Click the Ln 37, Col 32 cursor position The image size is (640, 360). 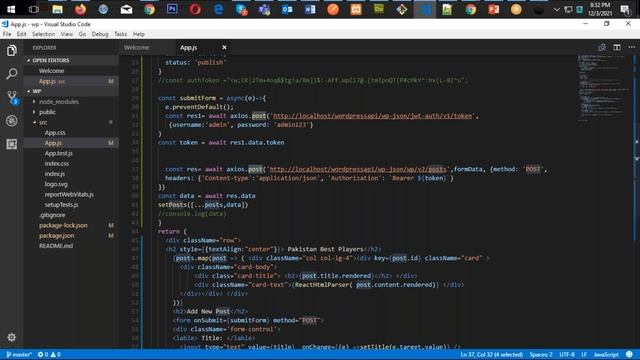pos(491,354)
